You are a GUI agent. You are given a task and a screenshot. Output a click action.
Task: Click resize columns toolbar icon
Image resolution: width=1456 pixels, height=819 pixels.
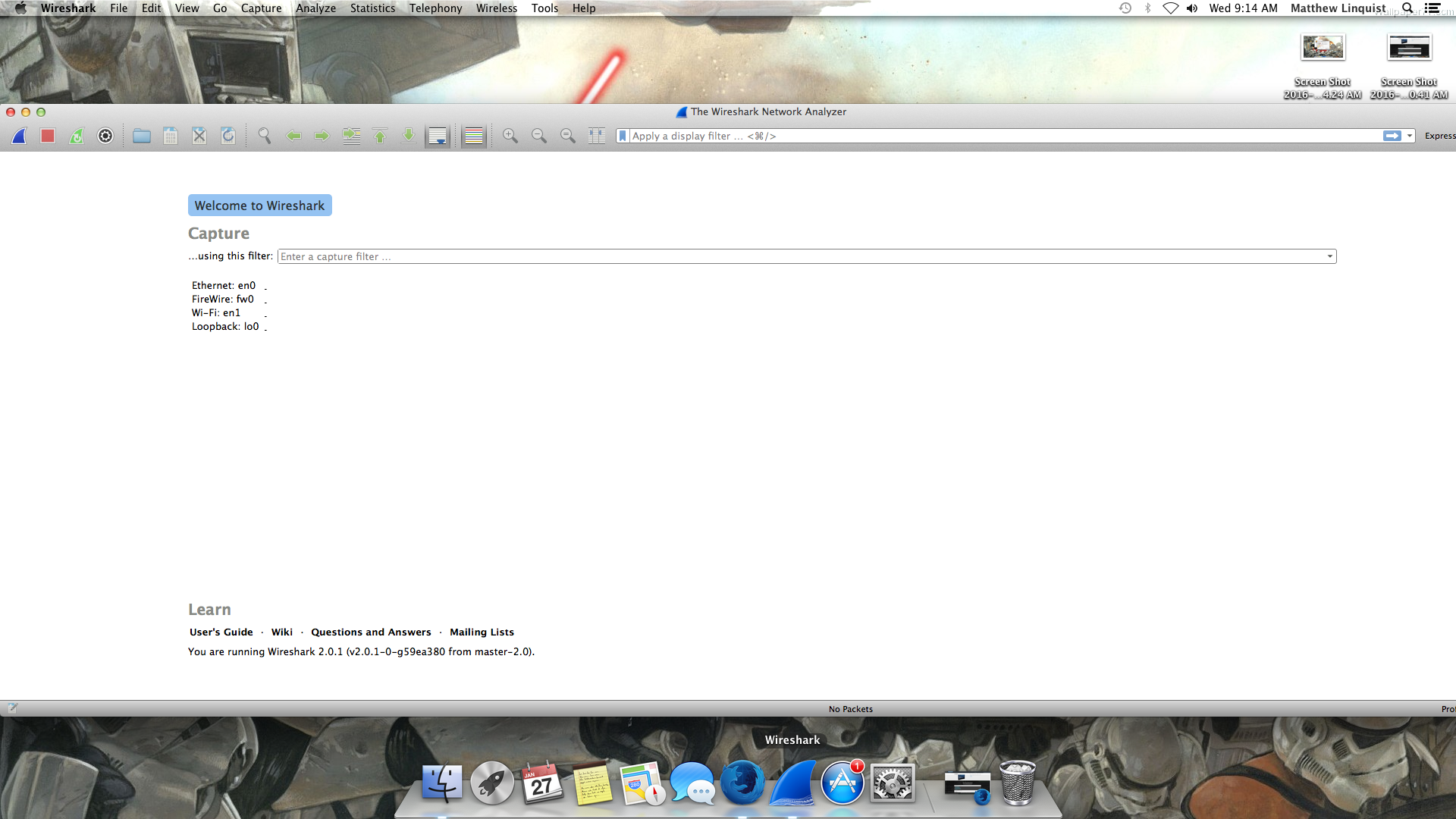point(597,136)
